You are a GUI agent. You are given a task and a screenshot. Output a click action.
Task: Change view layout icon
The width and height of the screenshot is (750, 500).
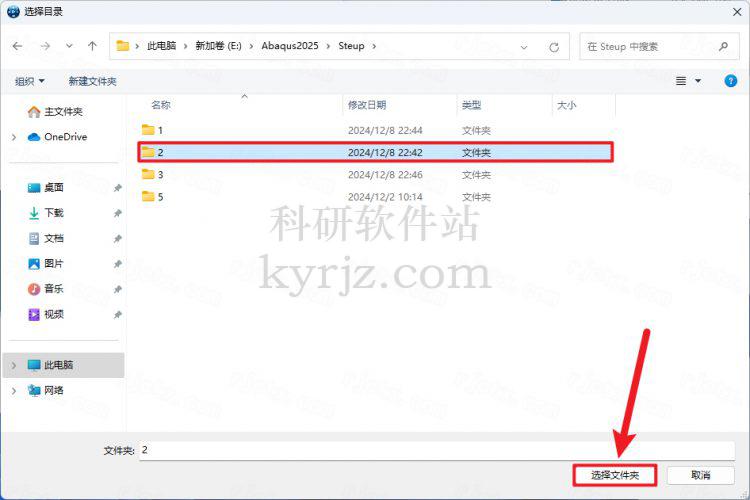coord(681,81)
